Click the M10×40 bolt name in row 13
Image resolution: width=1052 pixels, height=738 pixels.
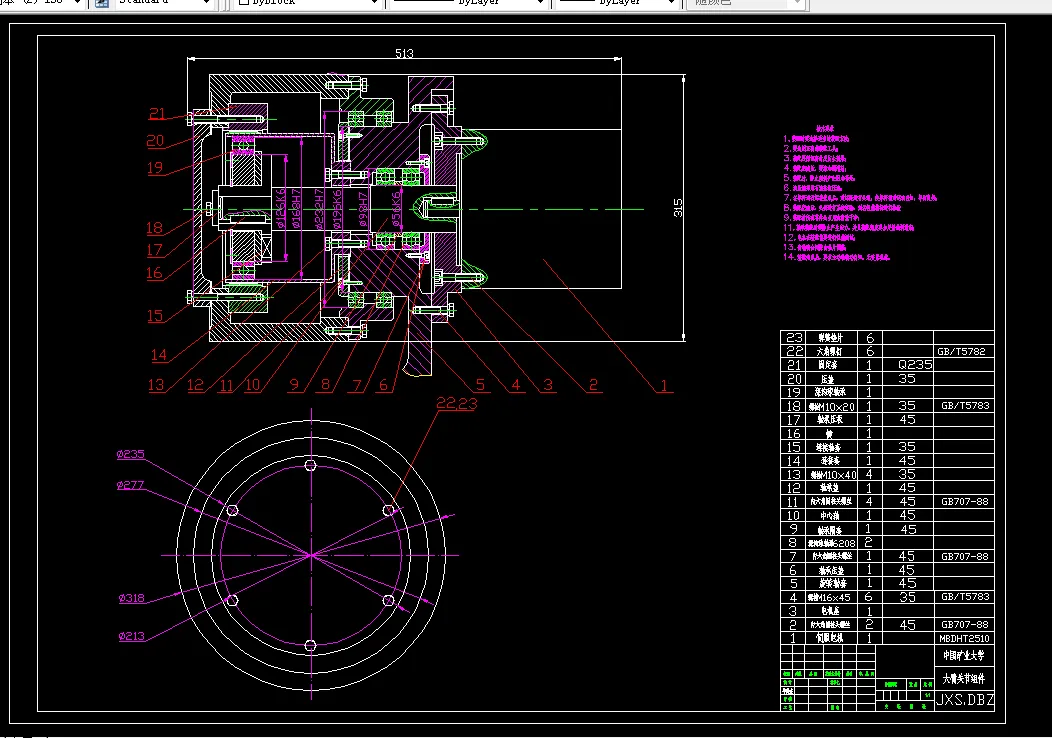833,474
